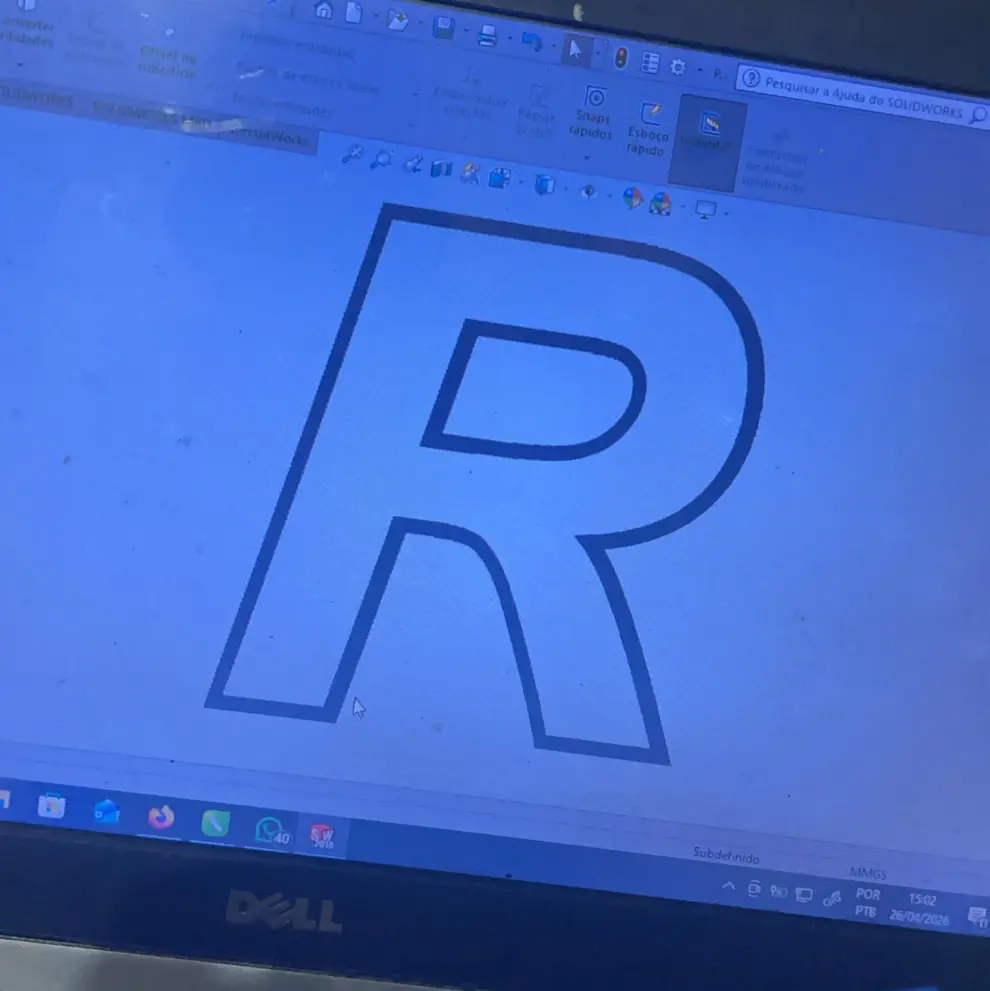Open a file via Open icon
This screenshot has height=991, width=990.
pos(398,20)
